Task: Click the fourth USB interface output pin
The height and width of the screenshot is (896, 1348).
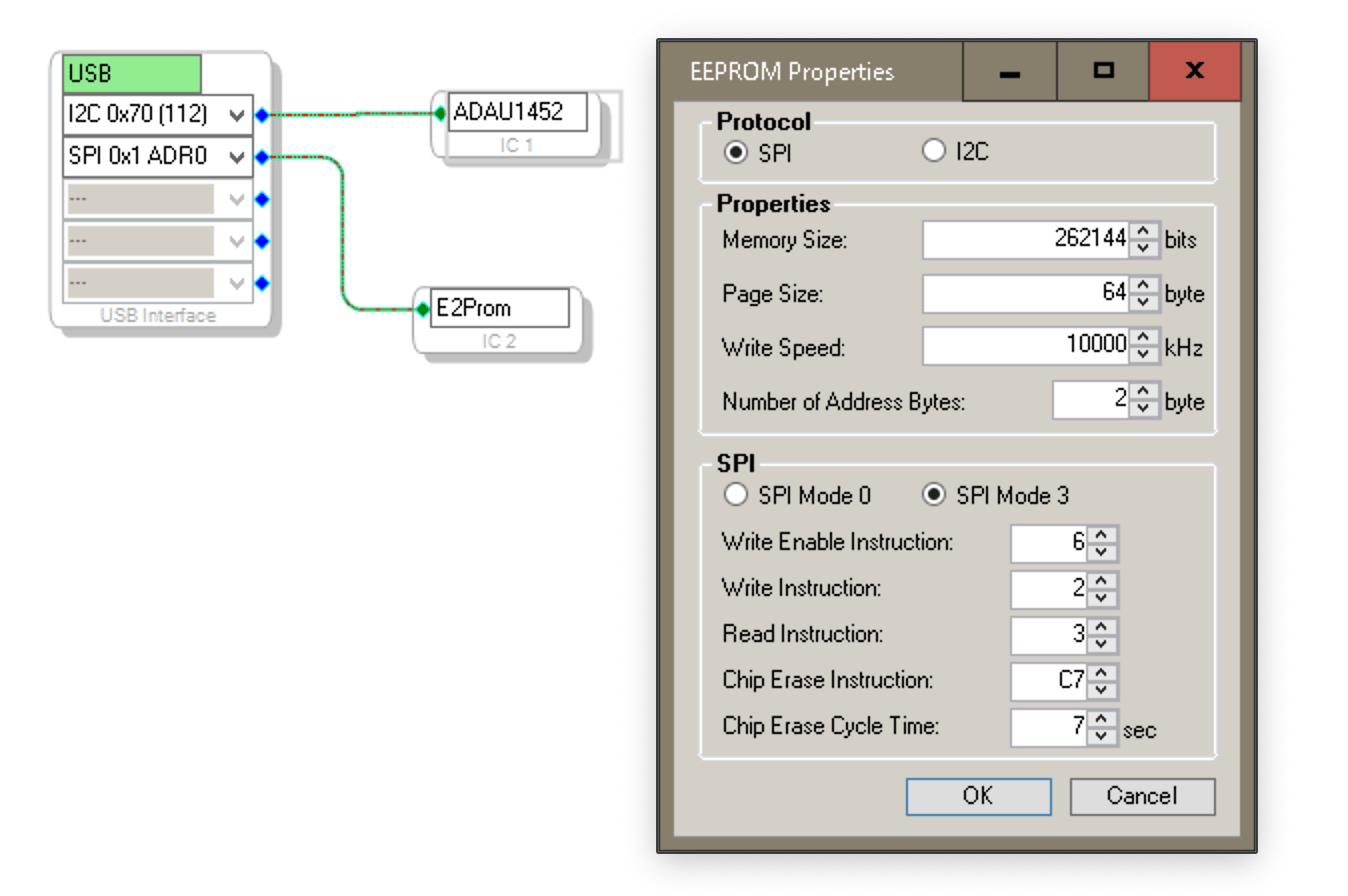Action: 262,241
